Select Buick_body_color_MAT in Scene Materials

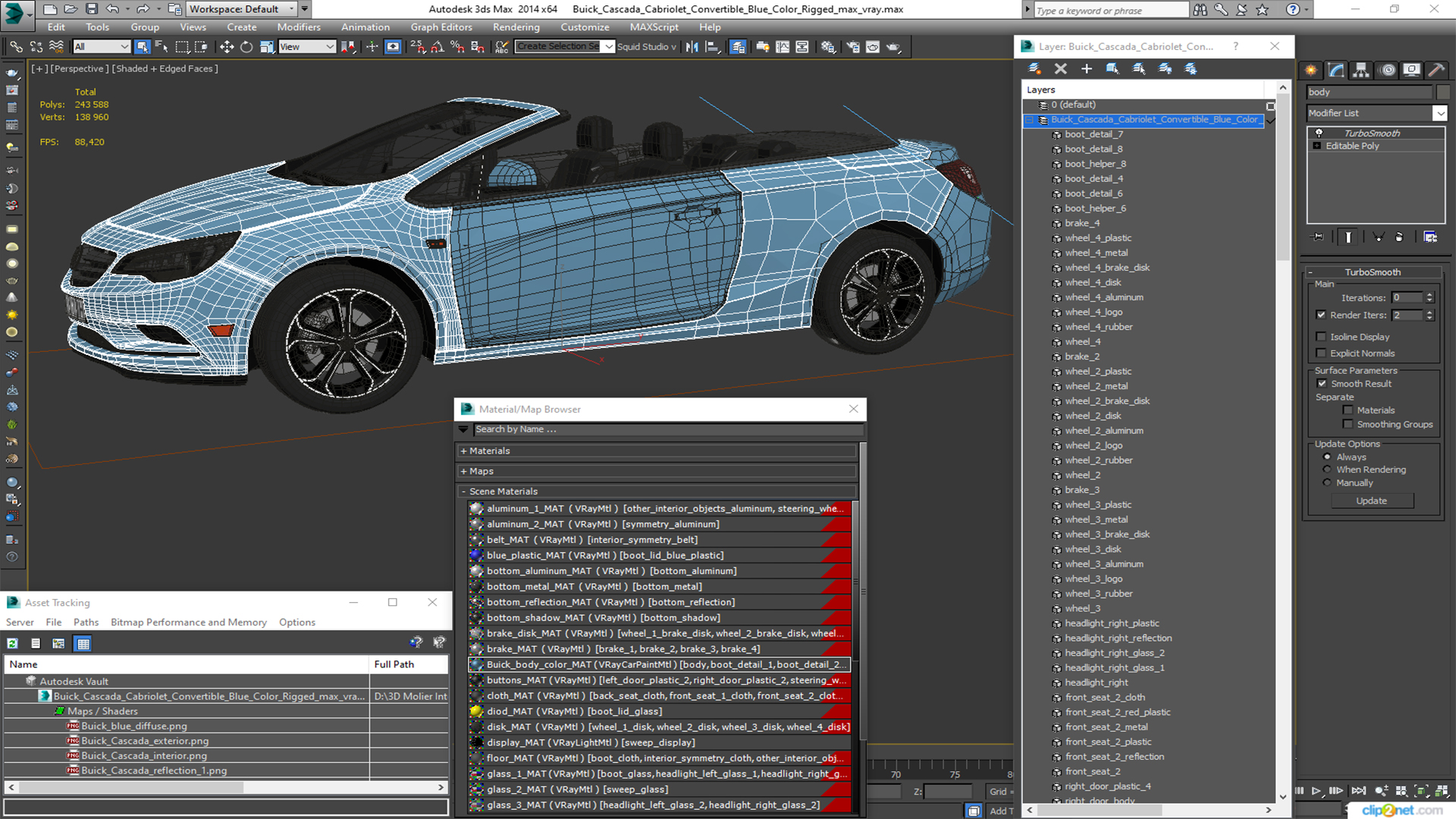coord(659,664)
